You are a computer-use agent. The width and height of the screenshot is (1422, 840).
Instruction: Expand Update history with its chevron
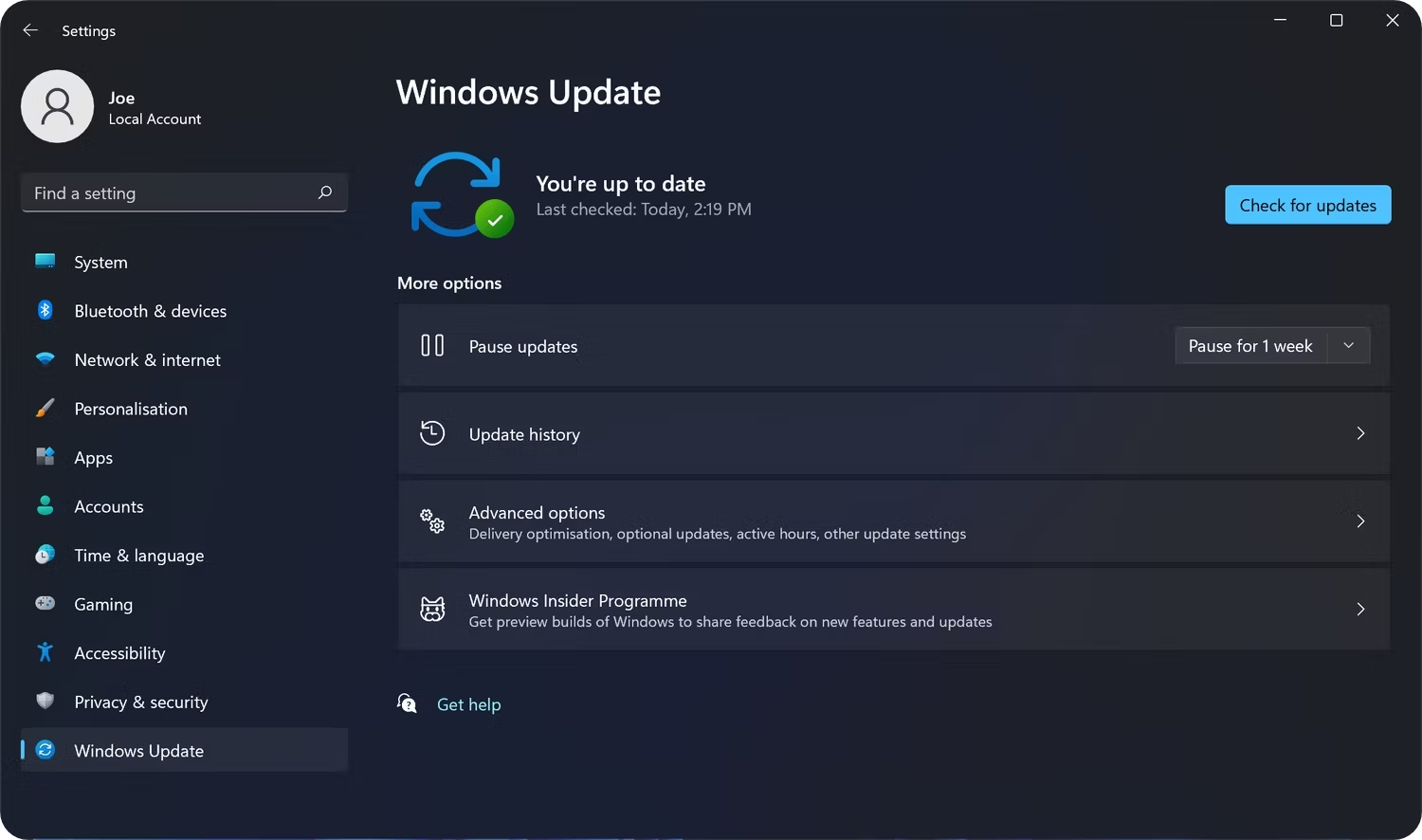pos(1360,433)
